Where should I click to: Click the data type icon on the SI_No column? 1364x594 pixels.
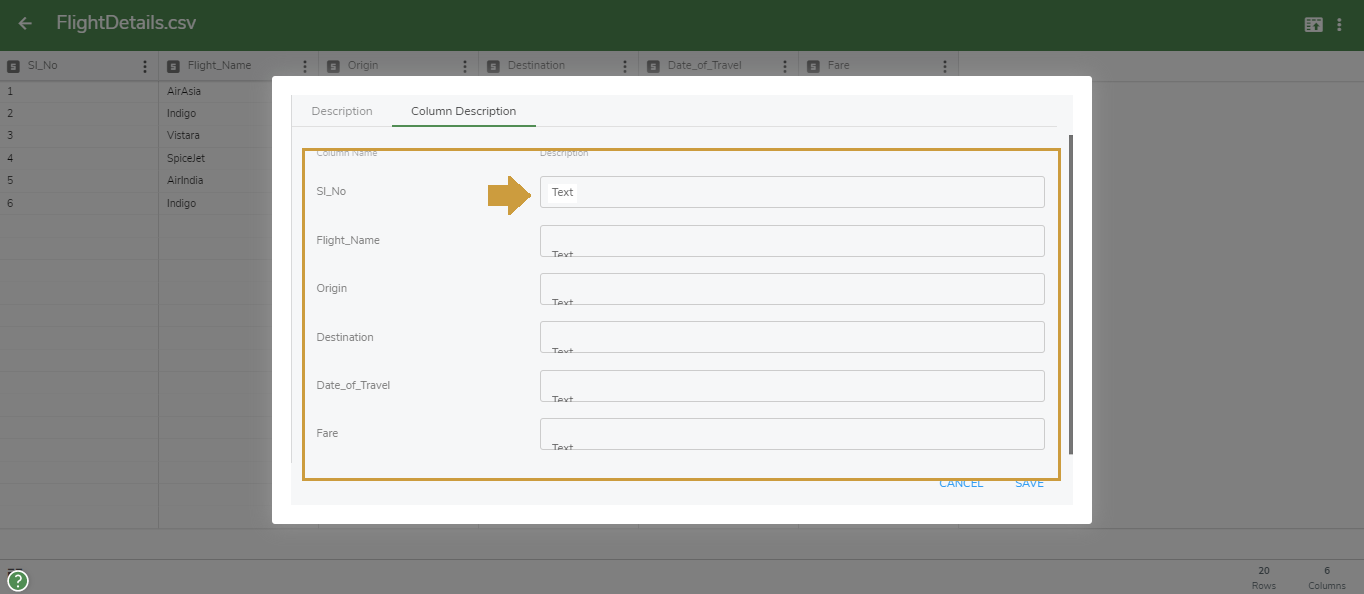[14, 64]
